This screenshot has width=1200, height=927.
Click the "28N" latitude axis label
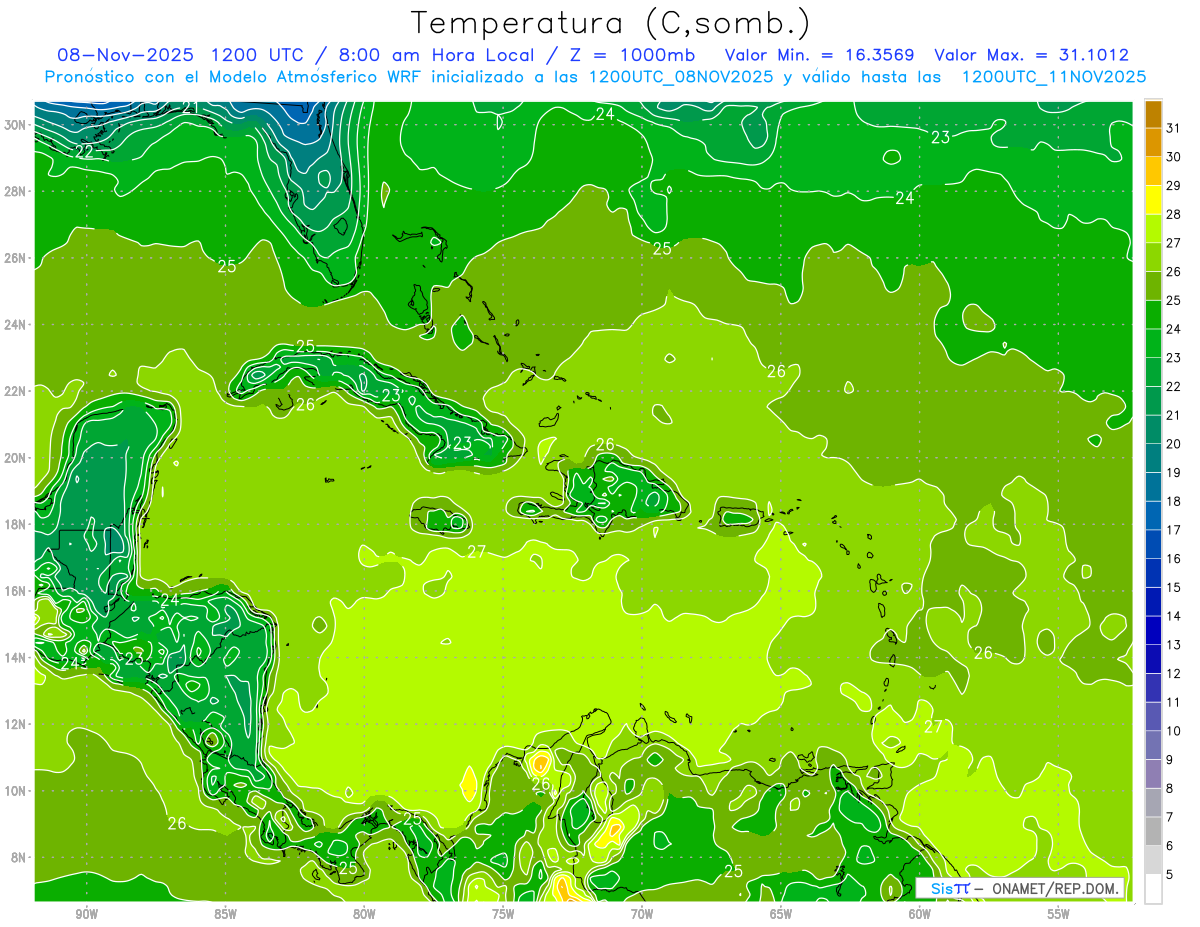pos(16,191)
